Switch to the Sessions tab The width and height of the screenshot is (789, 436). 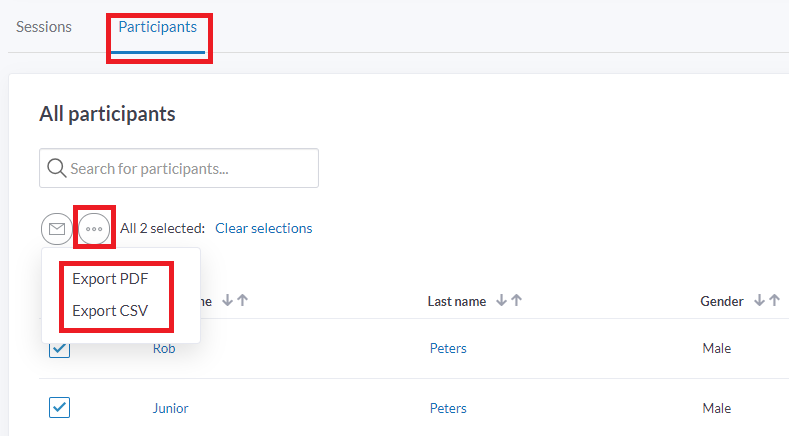(44, 27)
